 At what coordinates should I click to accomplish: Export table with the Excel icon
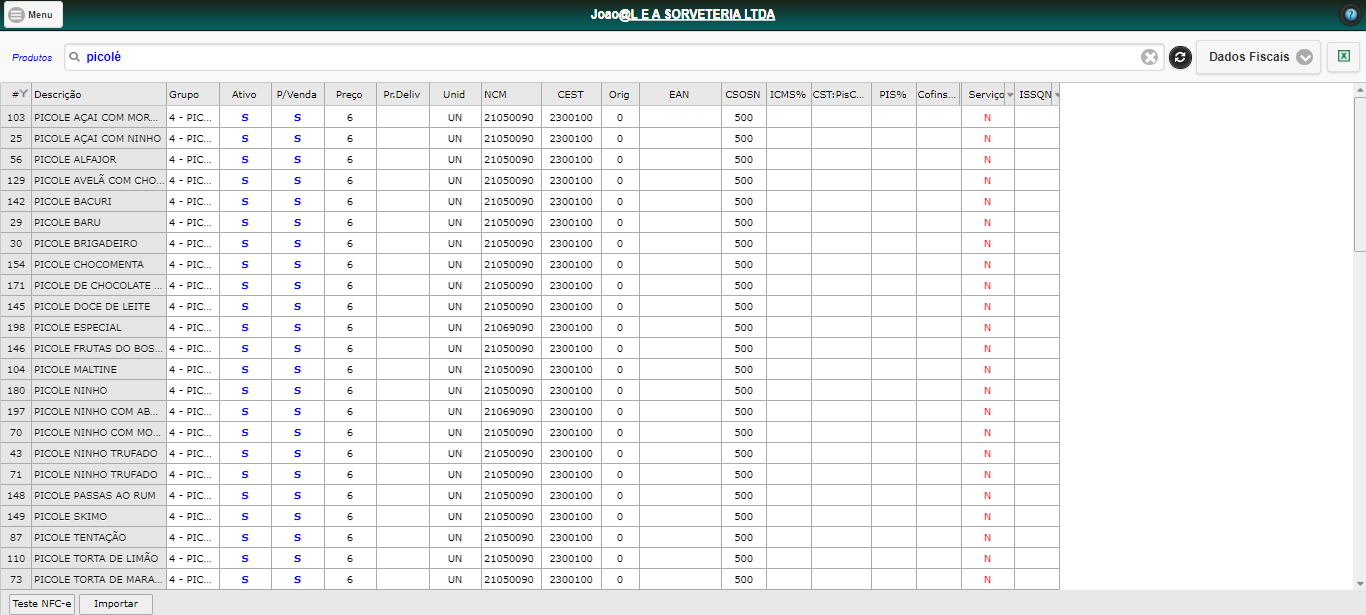pyautogui.click(x=1343, y=57)
